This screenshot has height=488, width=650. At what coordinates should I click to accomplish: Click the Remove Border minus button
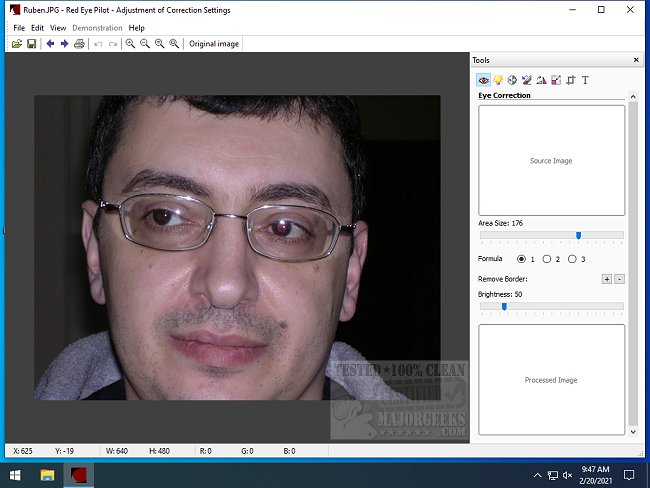[x=619, y=279]
